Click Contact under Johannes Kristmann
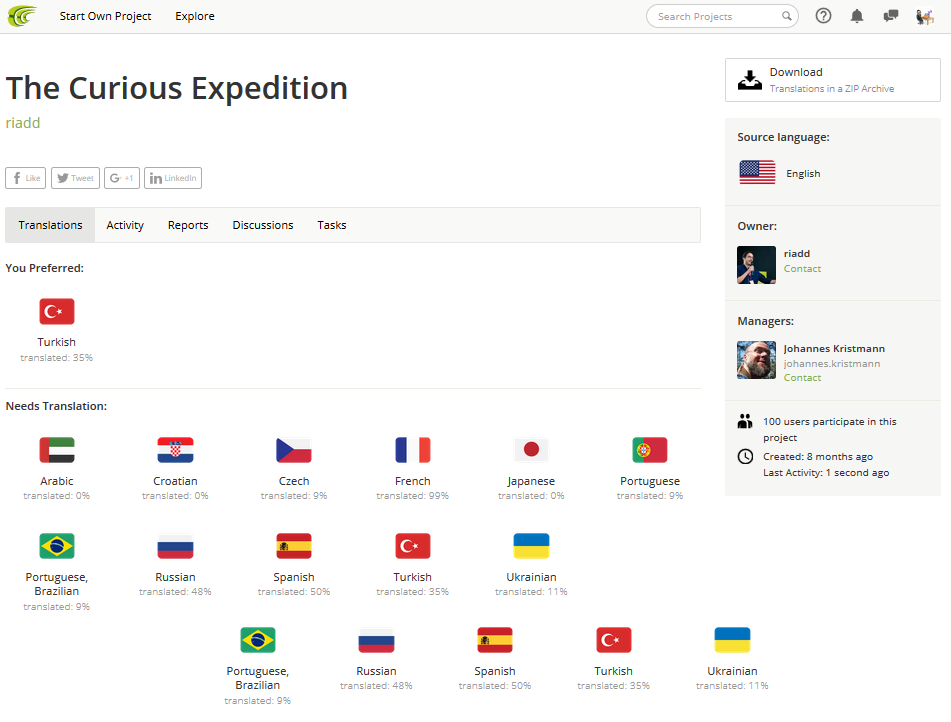Screen dimensions: 951x722 tap(802, 377)
